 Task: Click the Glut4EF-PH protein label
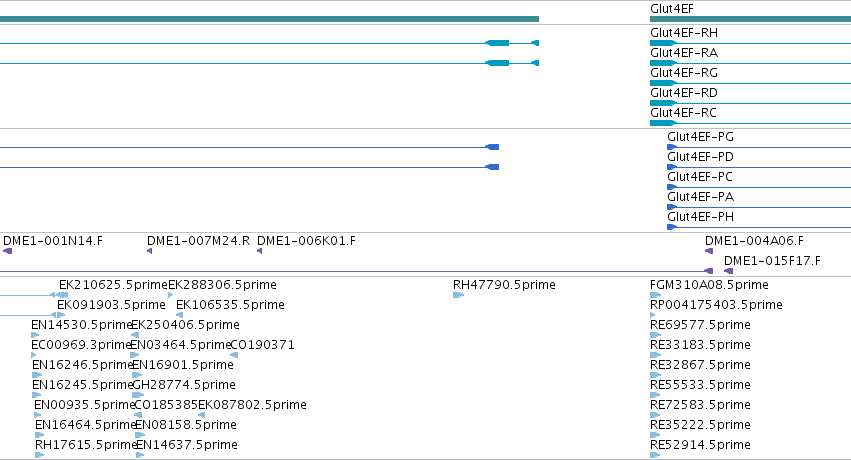click(700, 217)
